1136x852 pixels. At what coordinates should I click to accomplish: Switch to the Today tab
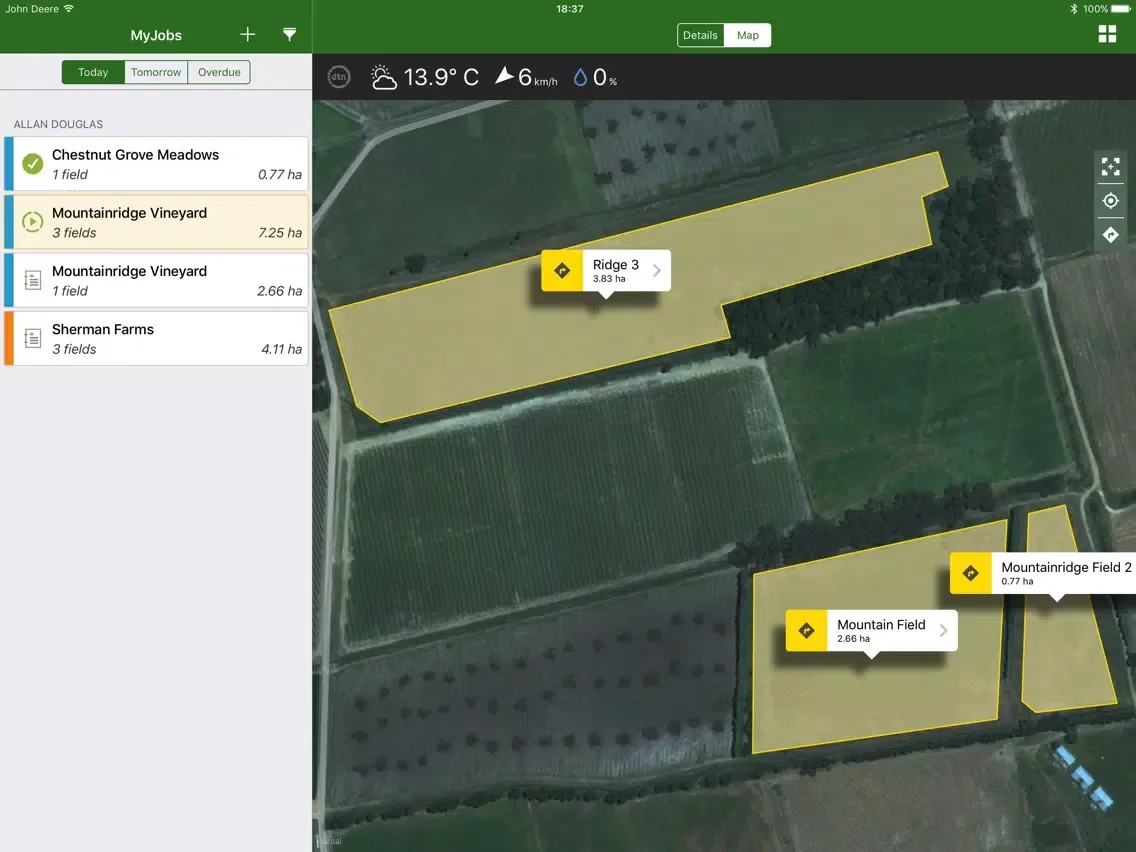(93, 72)
